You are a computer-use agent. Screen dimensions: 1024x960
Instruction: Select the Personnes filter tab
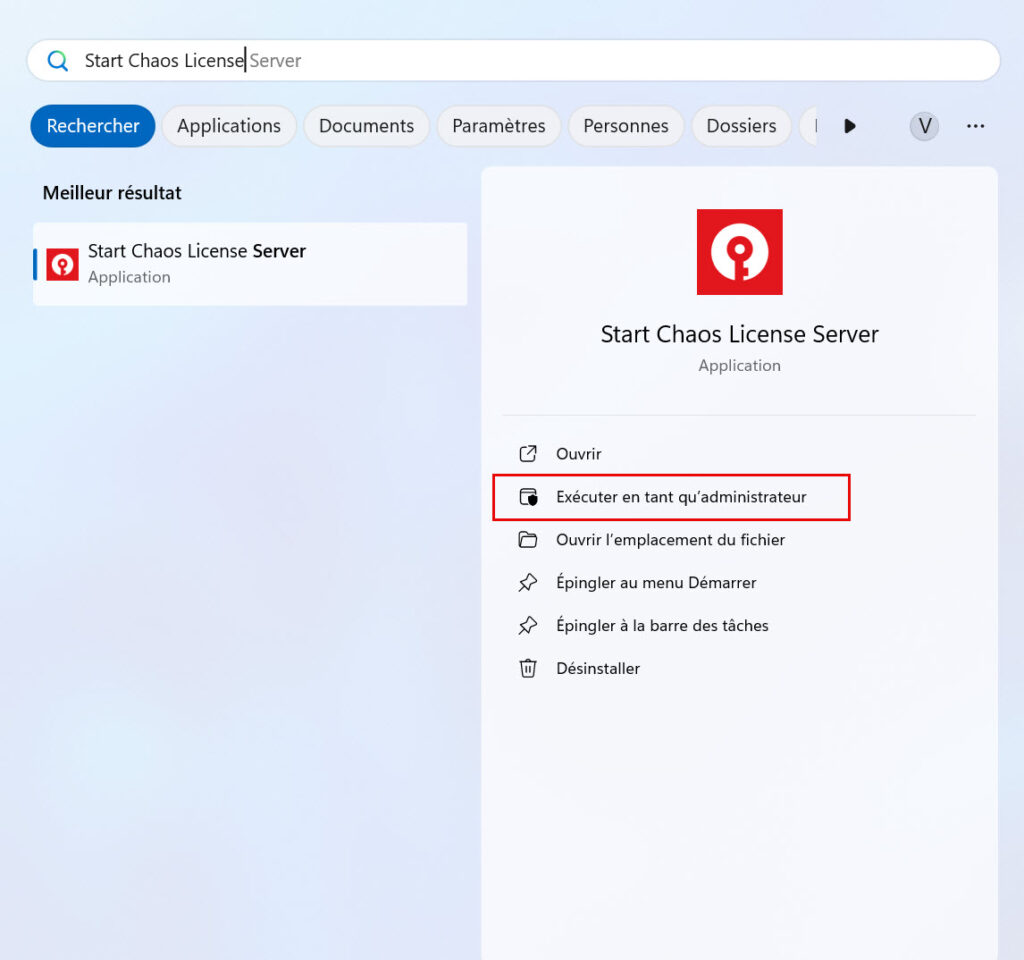point(626,126)
